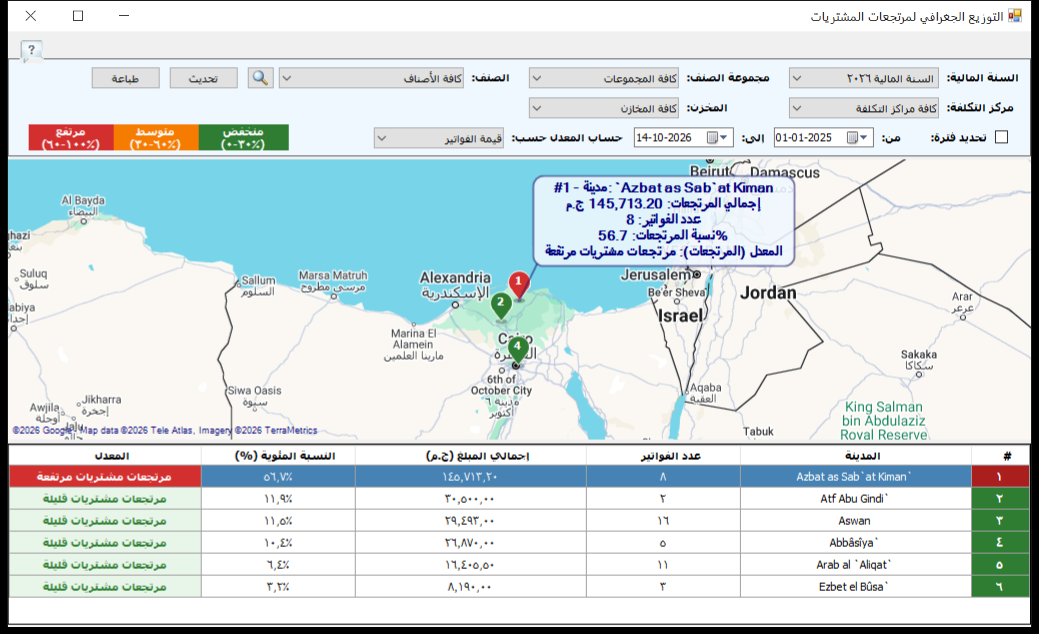Select the Aswan city cell
This screenshot has width=1039, height=634.
point(855,521)
